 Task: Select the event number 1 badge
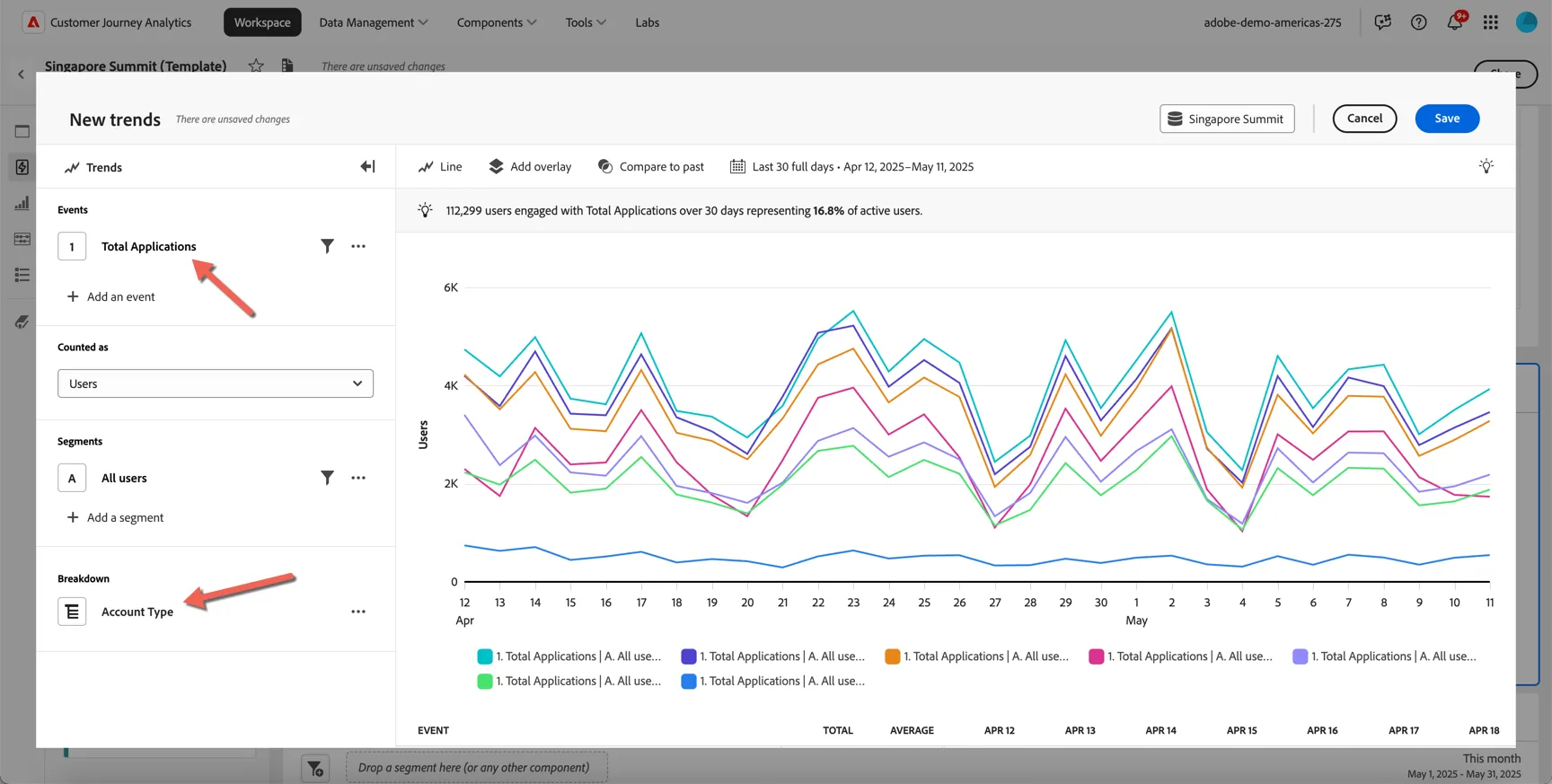(x=72, y=246)
